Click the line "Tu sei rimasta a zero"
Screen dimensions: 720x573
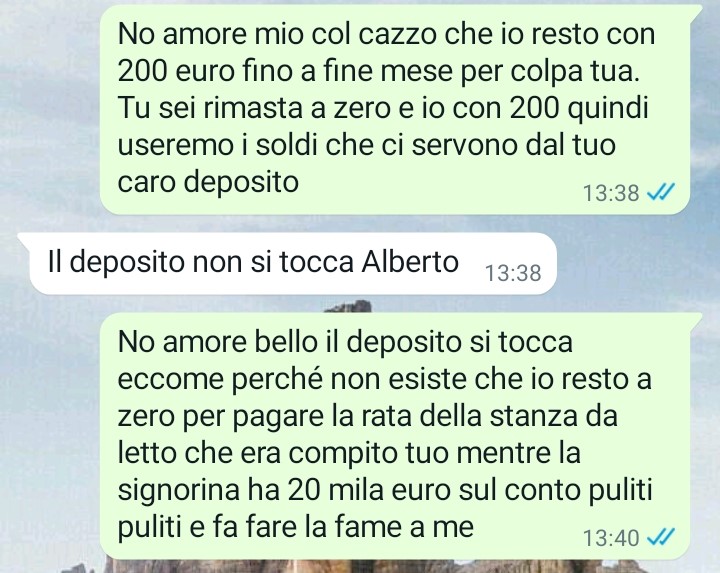coord(383,109)
